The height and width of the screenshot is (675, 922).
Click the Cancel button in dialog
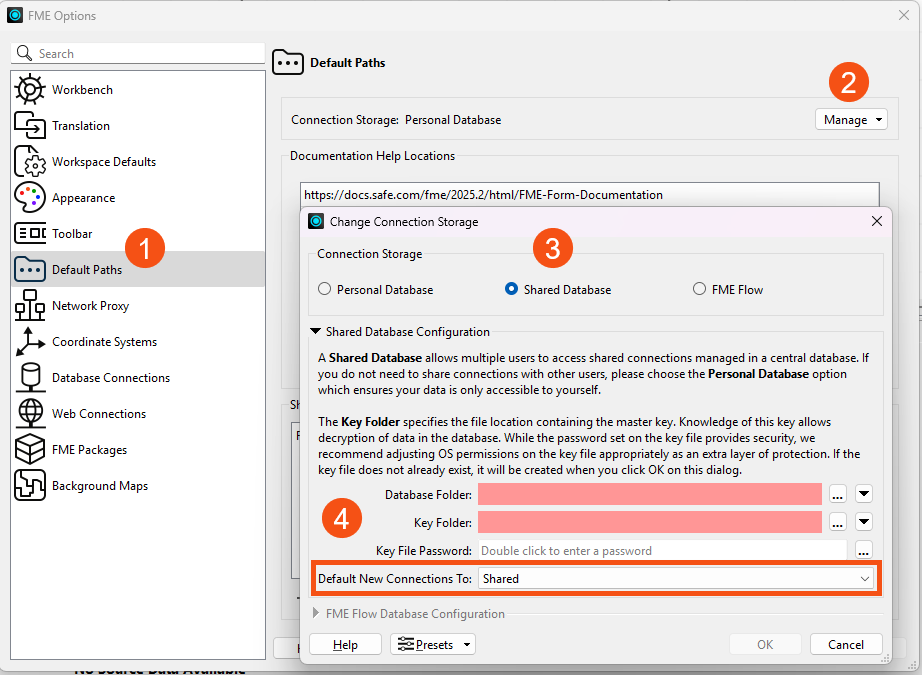pyautogui.click(x=846, y=644)
